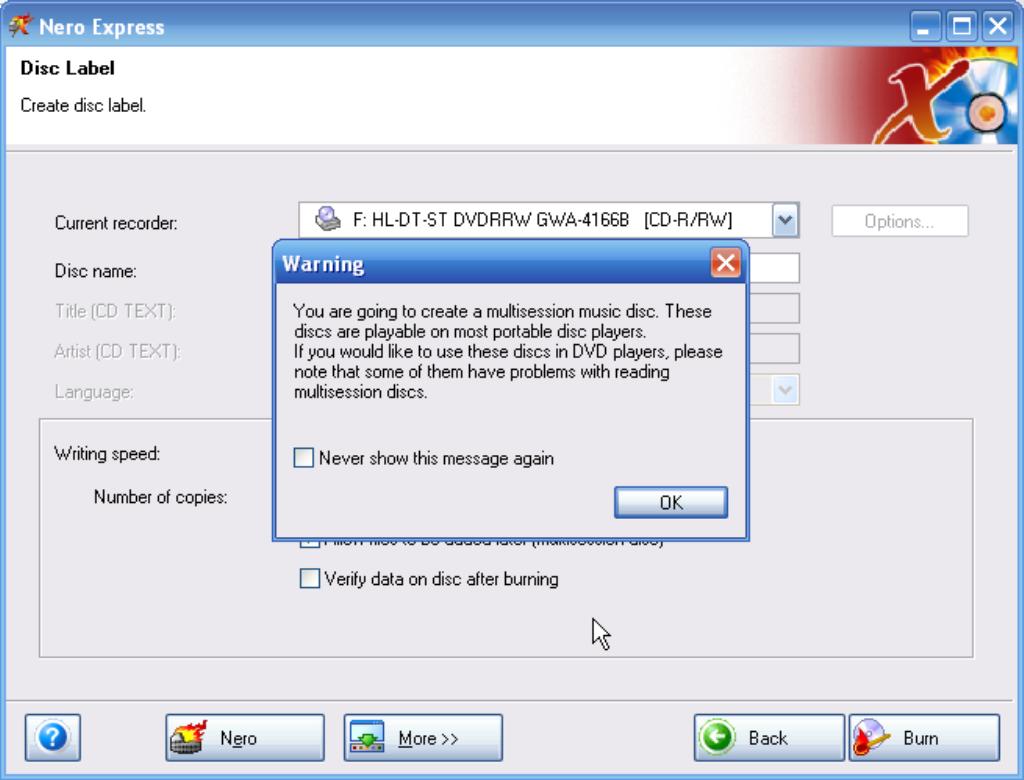
Task: Click the Nero Express title bar app icon
Action: tap(20, 26)
